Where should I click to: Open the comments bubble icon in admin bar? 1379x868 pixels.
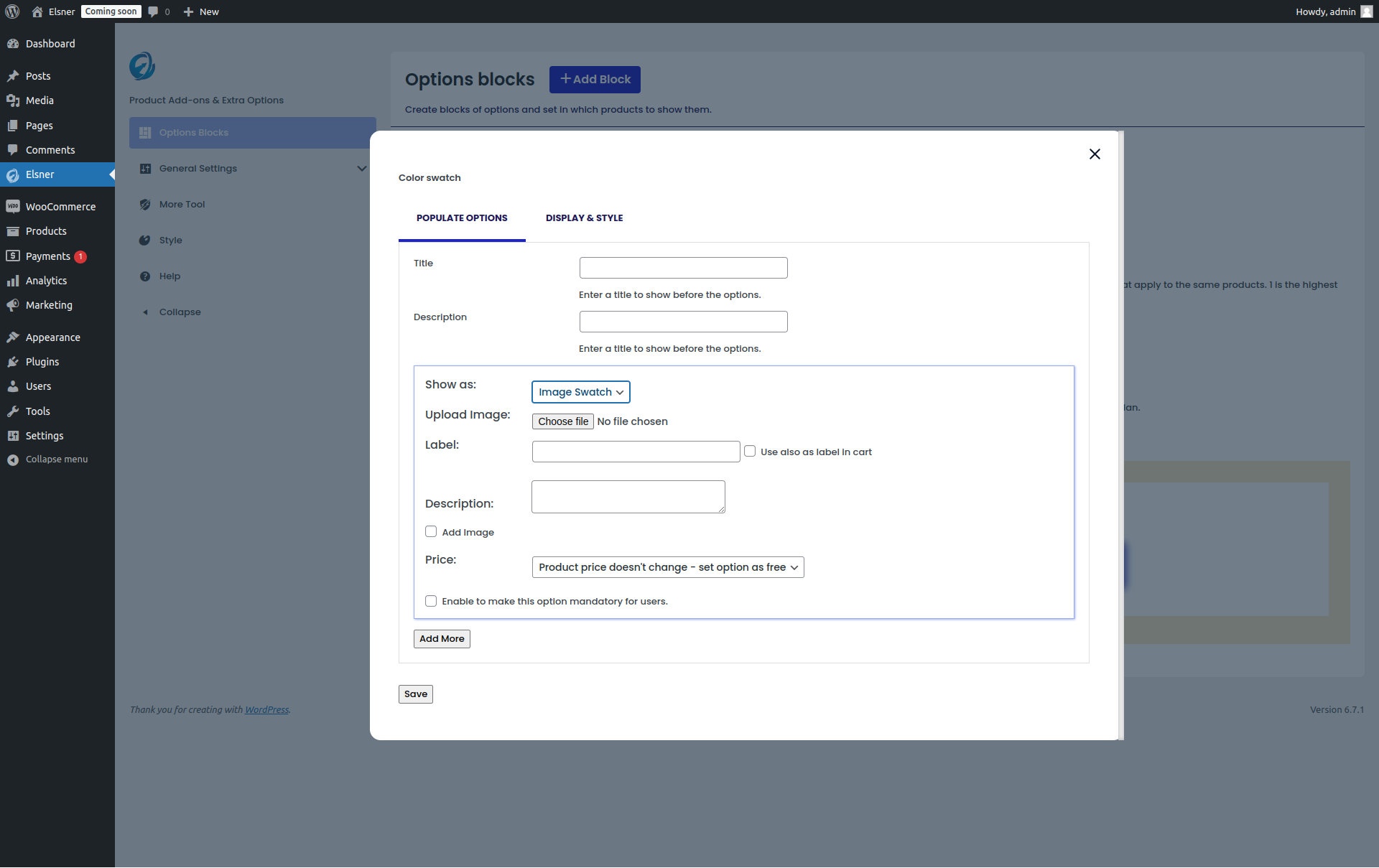[x=153, y=11]
